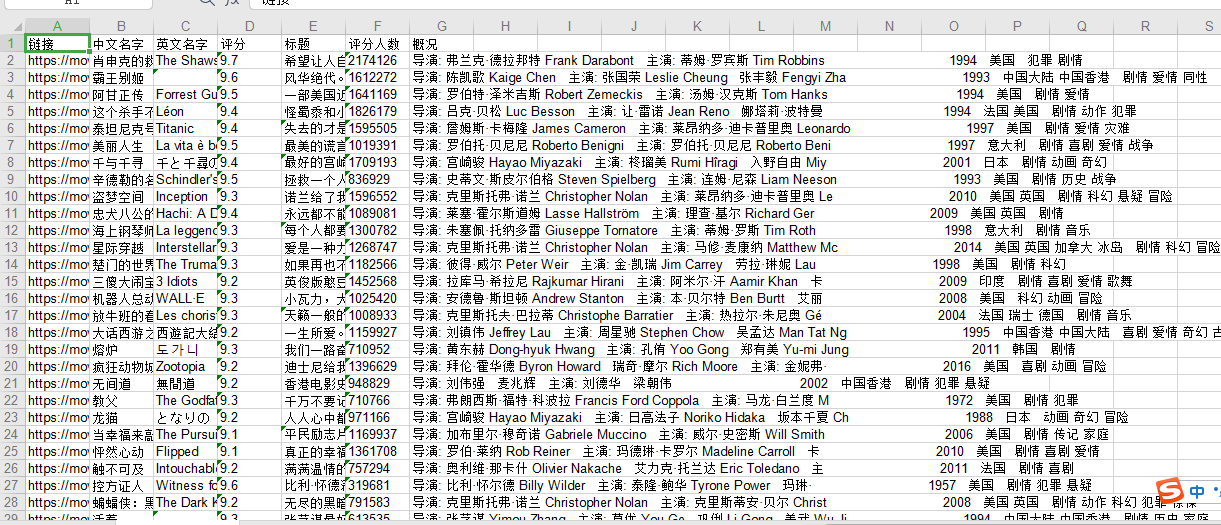Select the Interstellar cell

pyautogui.click(x=185, y=247)
